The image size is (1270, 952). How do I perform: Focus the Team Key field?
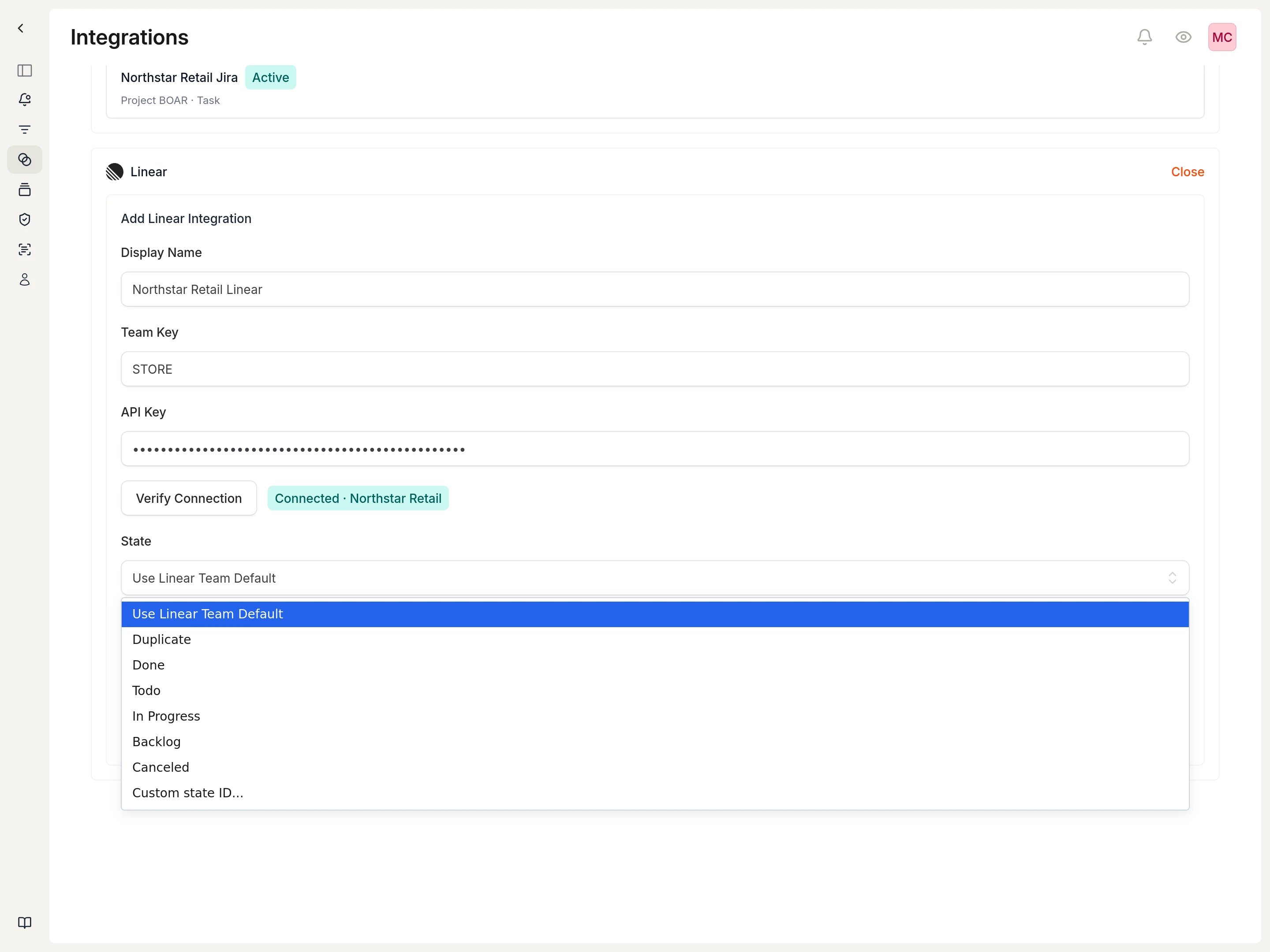[654, 369]
